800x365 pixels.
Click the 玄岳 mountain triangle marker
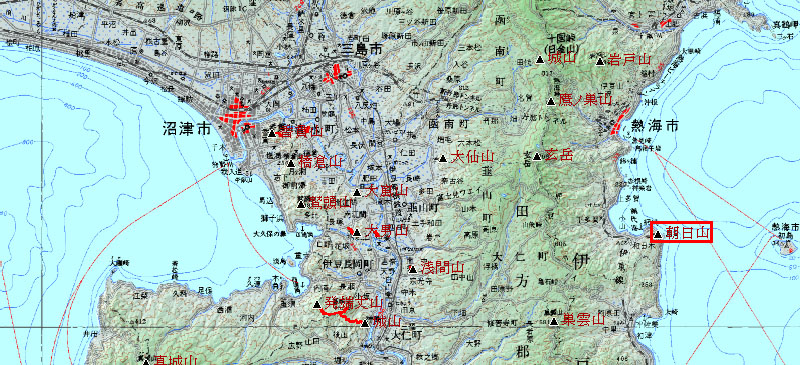[537, 156]
